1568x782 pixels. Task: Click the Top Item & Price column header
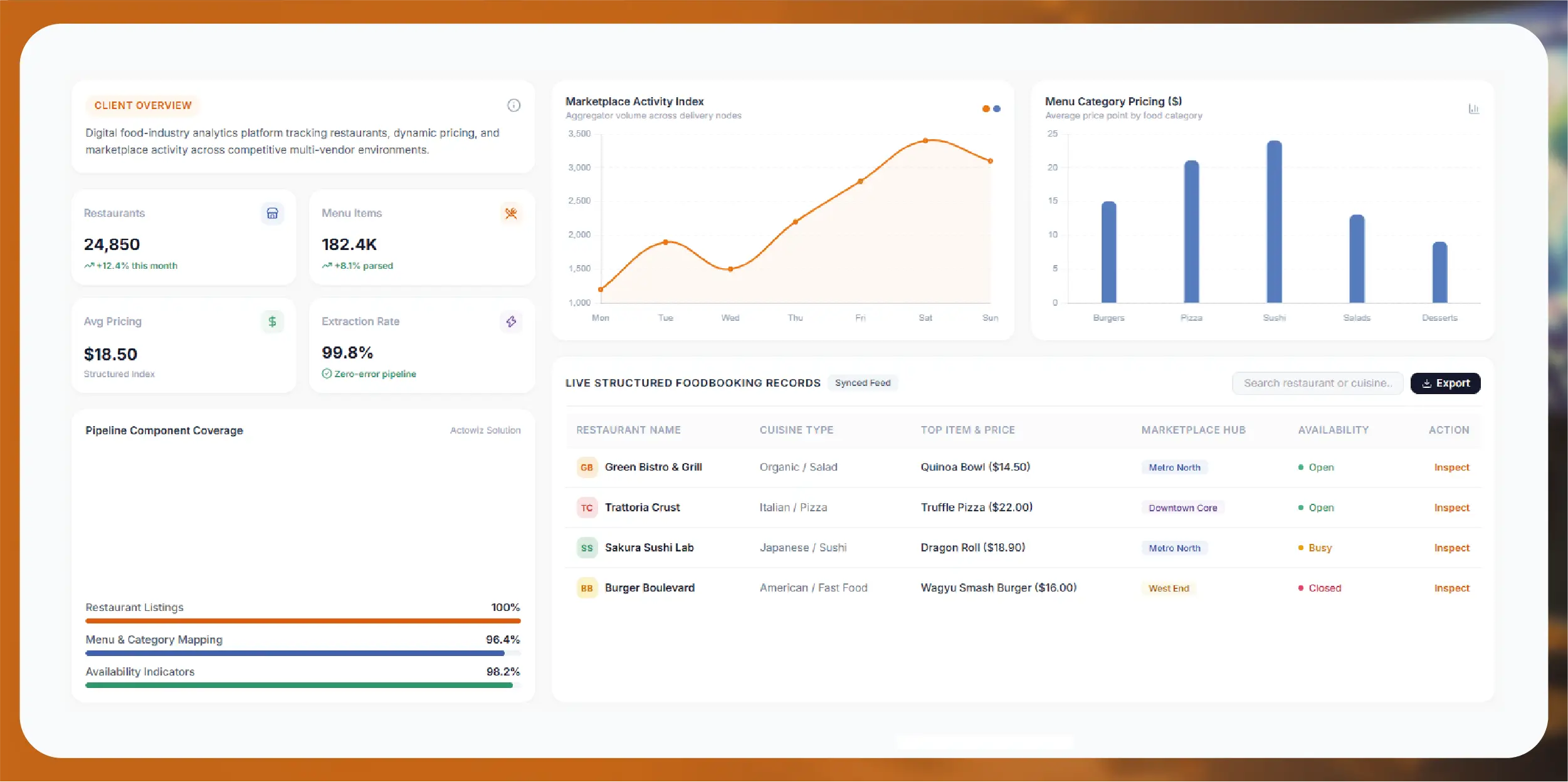tap(967, 430)
